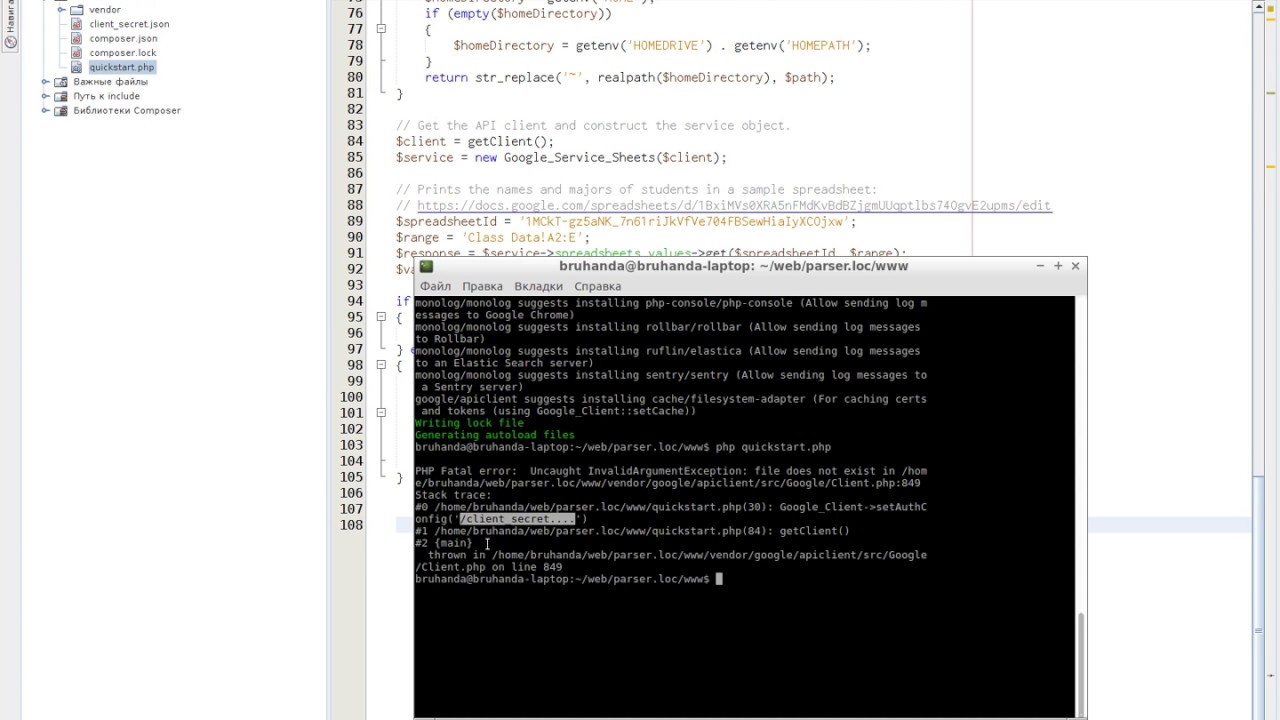This screenshot has height=720, width=1280.
Task: Click the vendor folder icon
Action: (x=77, y=10)
